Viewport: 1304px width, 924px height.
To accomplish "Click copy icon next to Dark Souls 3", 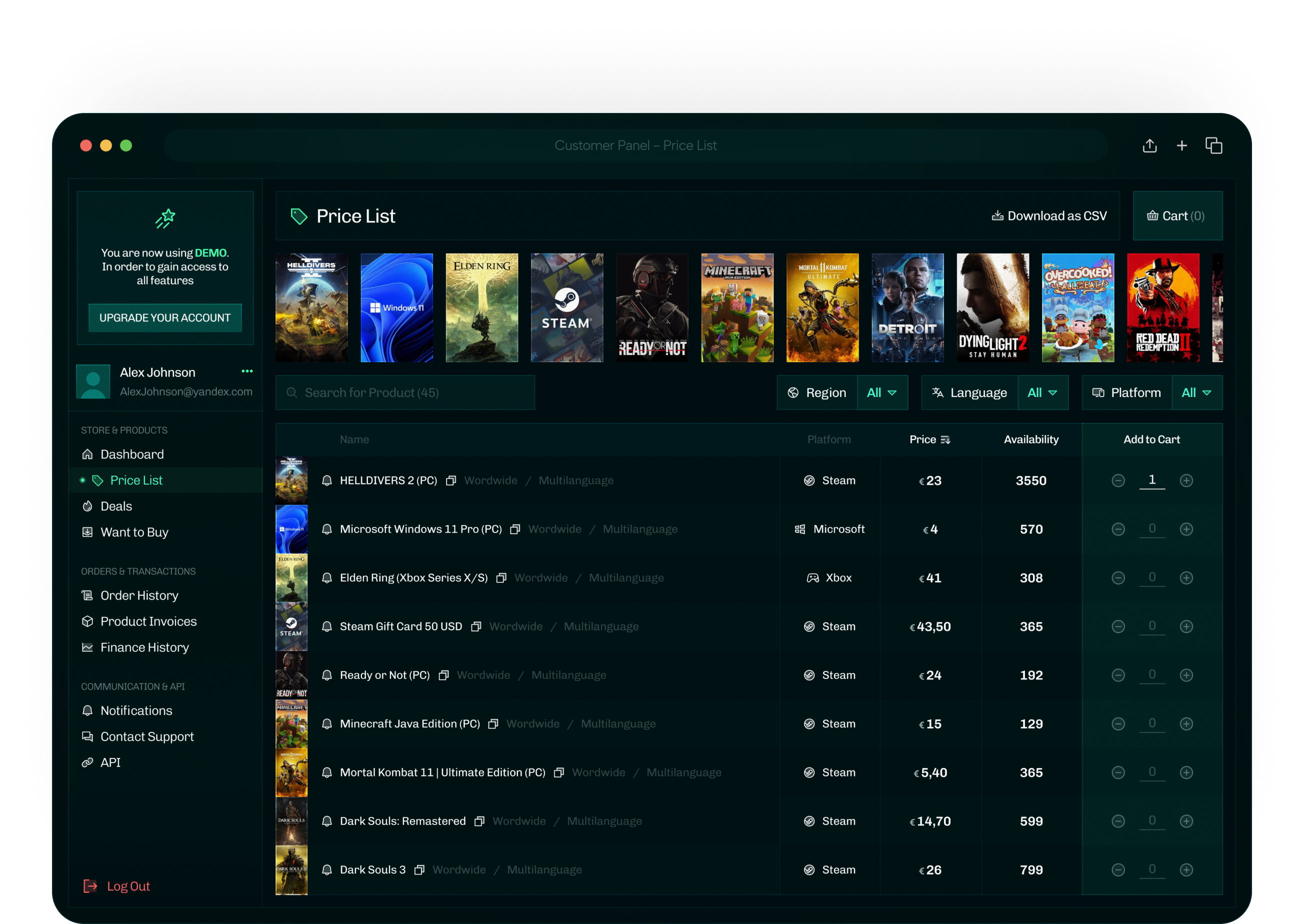I will (x=419, y=870).
